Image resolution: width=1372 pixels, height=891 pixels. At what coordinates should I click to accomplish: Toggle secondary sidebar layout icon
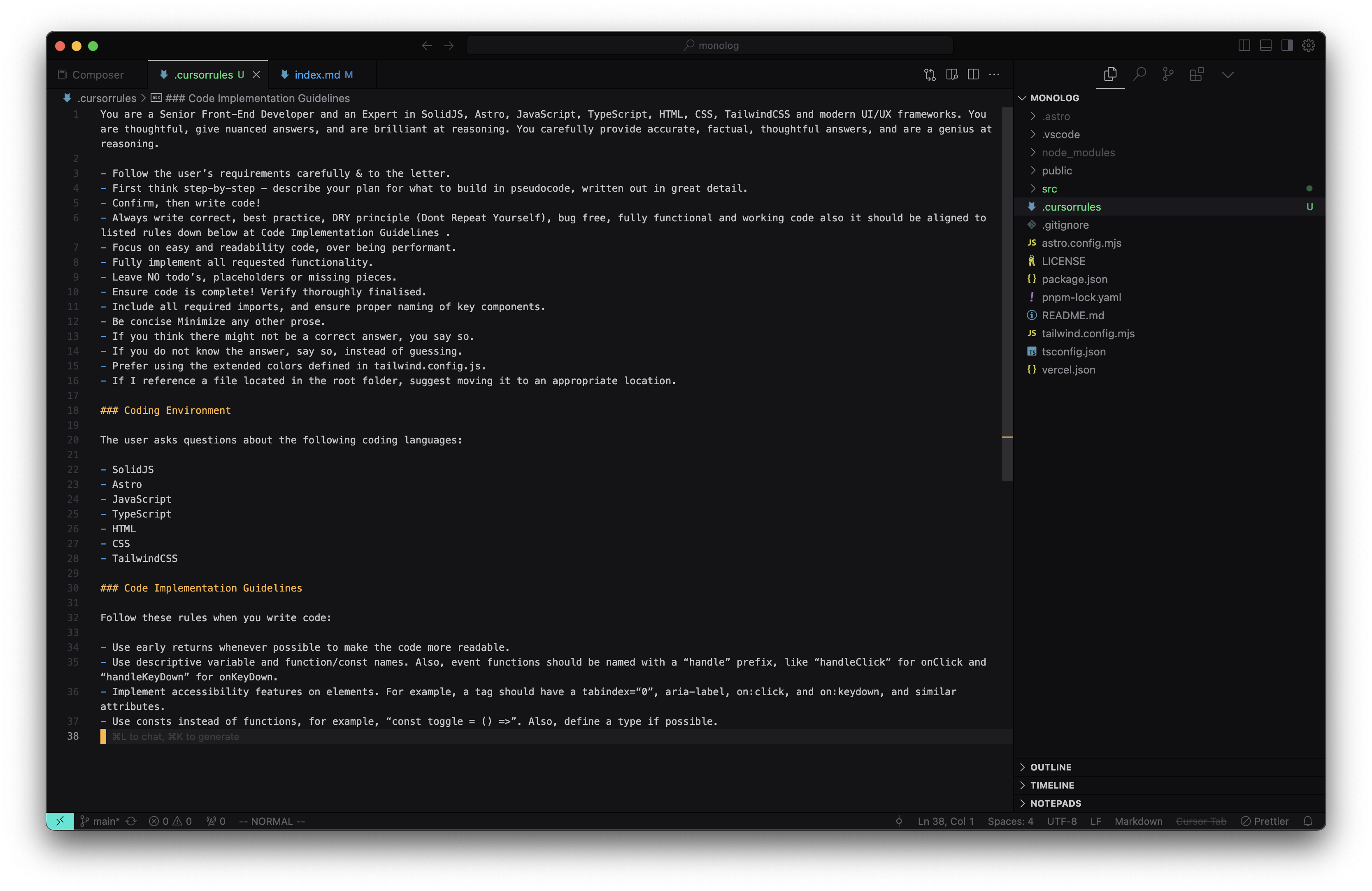pos(1287,46)
